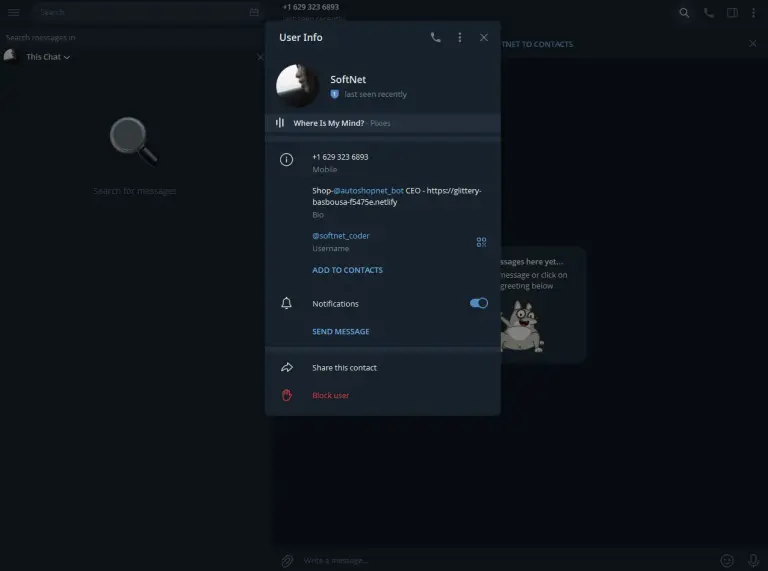
Task: Toggle the side panel icon in chat header
Action: [732, 13]
